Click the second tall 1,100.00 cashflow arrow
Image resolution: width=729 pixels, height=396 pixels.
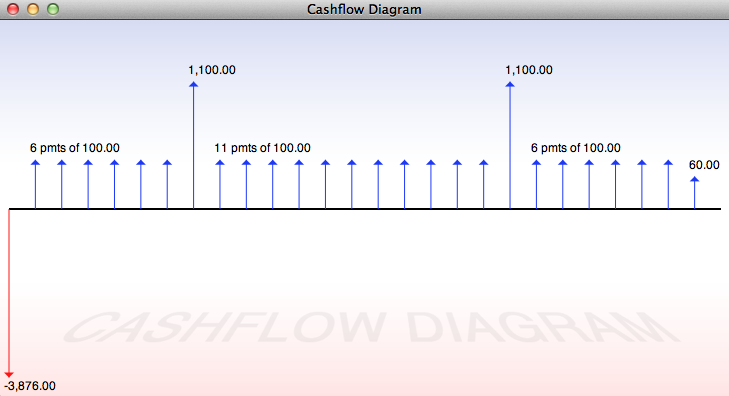pyautogui.click(x=510, y=145)
